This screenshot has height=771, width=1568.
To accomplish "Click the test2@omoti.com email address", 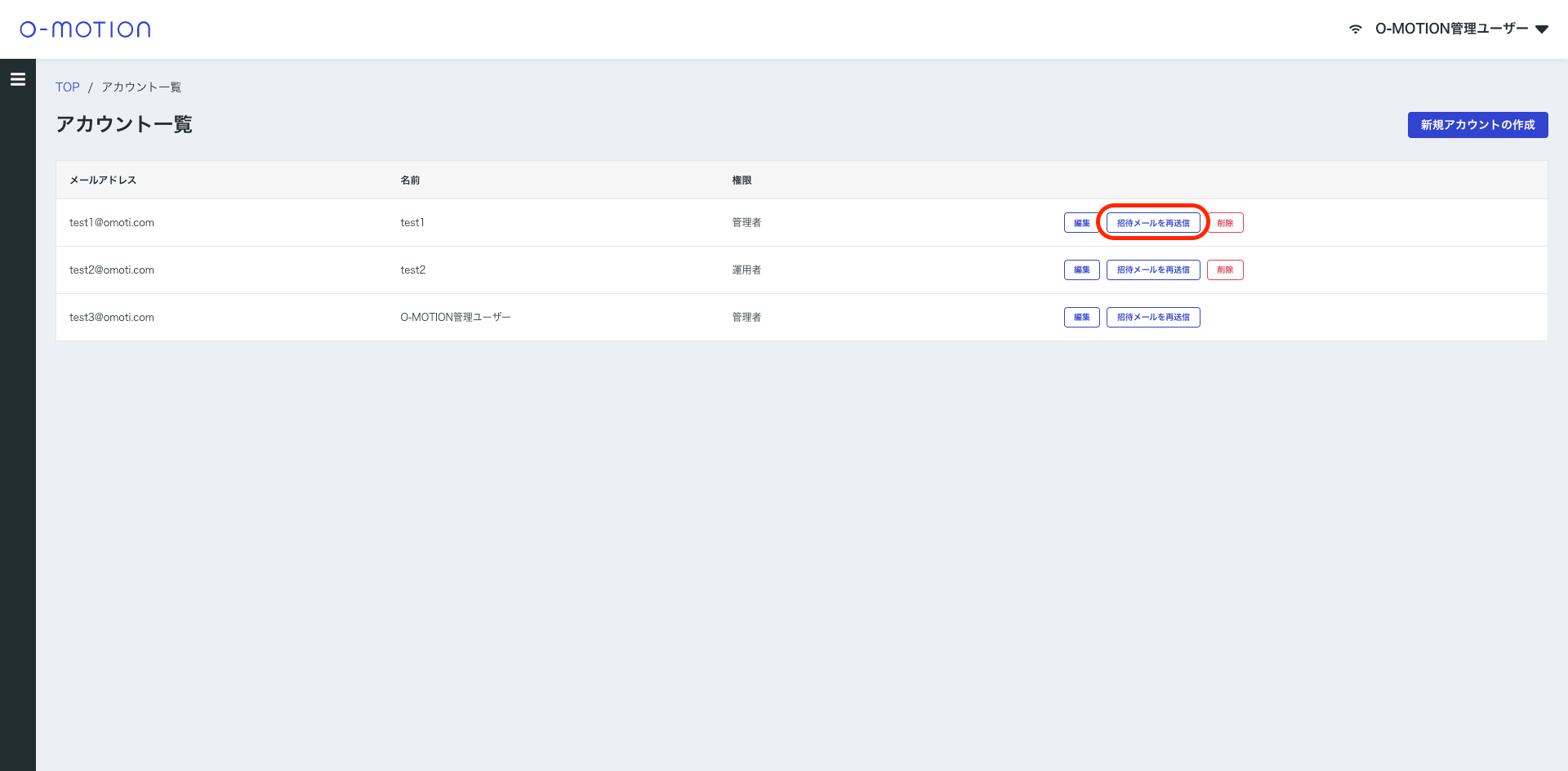I will [x=112, y=270].
